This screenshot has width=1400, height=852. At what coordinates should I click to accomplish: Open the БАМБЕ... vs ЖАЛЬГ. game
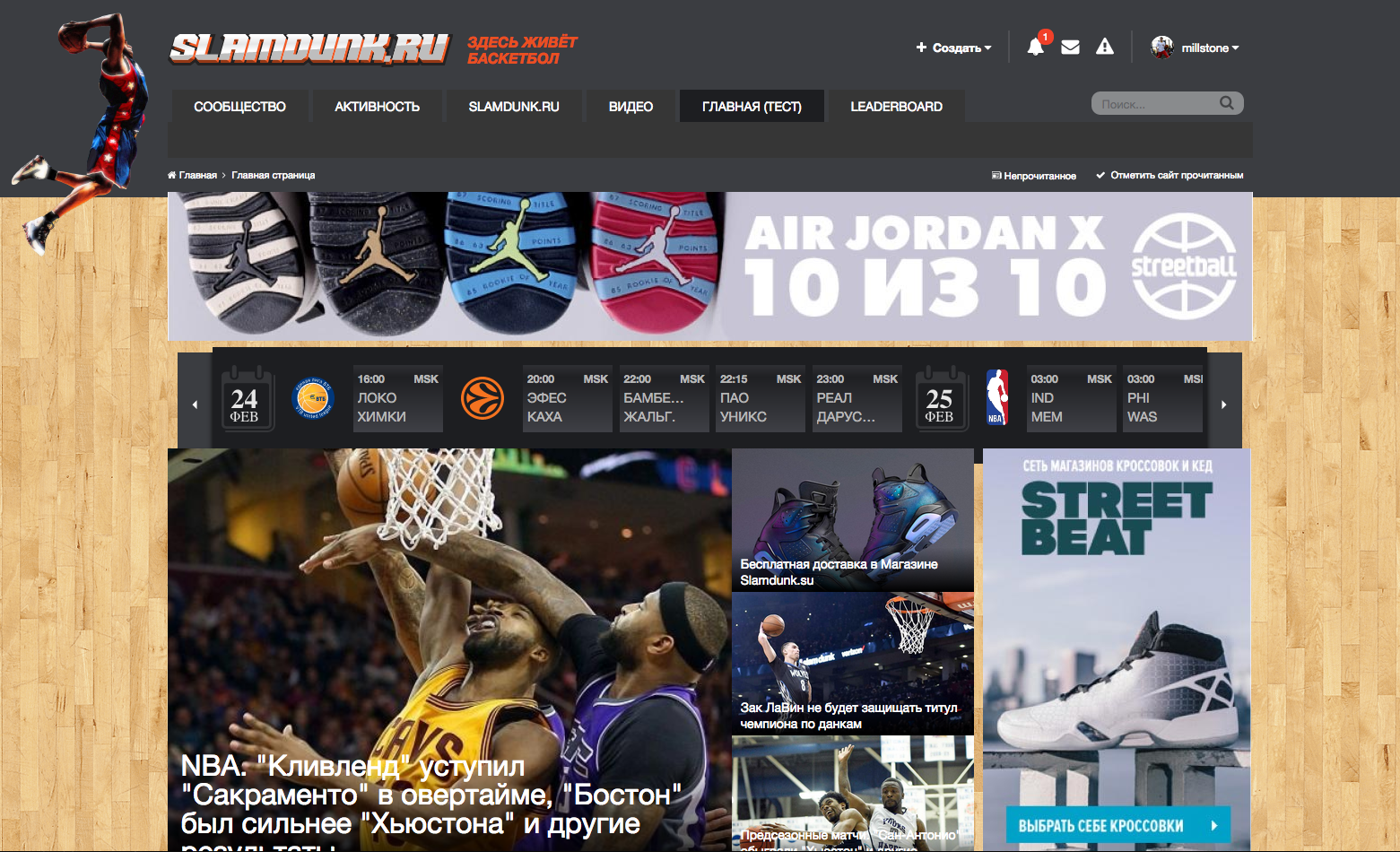pos(664,398)
